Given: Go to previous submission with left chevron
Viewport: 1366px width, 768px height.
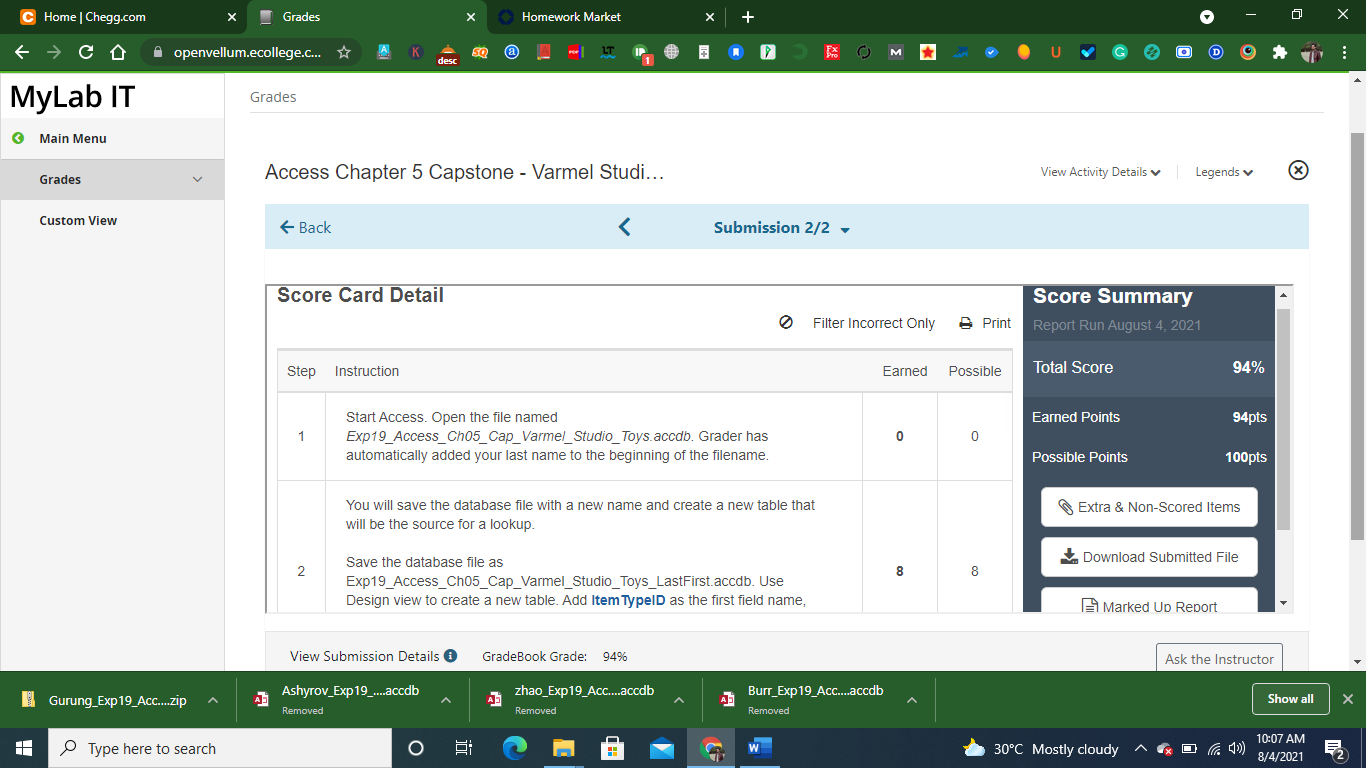Looking at the screenshot, I should click(625, 227).
